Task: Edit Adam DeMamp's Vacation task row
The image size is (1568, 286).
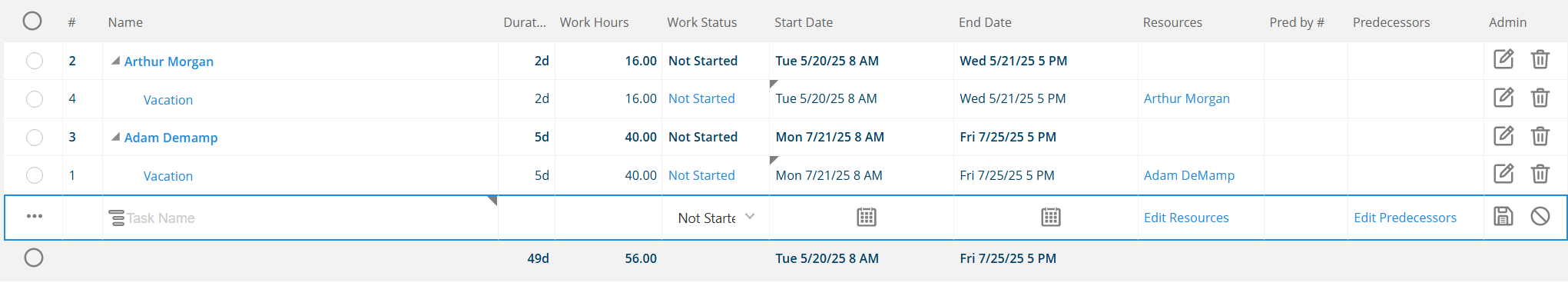Action: click(1503, 174)
